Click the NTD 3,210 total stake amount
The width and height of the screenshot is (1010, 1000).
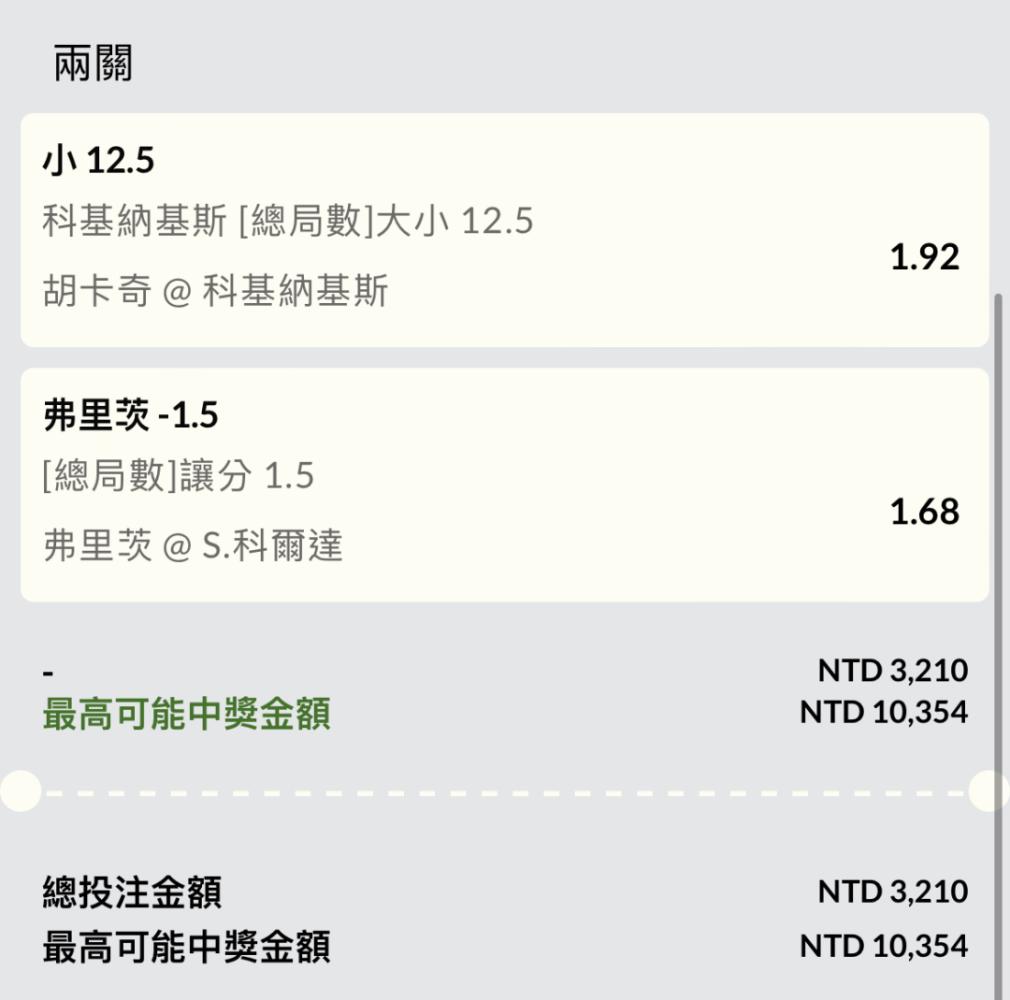coord(893,892)
